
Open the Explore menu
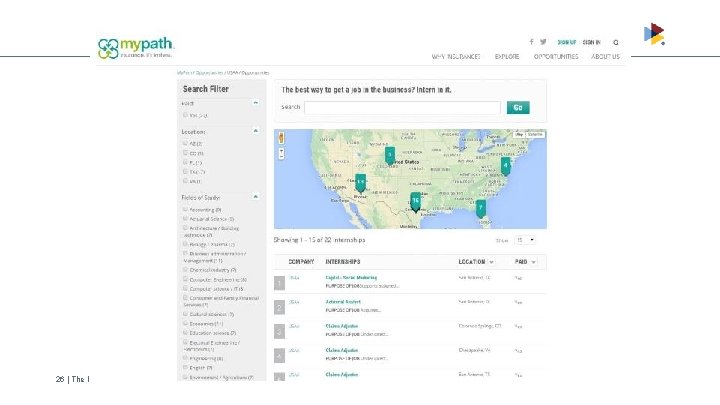click(507, 56)
